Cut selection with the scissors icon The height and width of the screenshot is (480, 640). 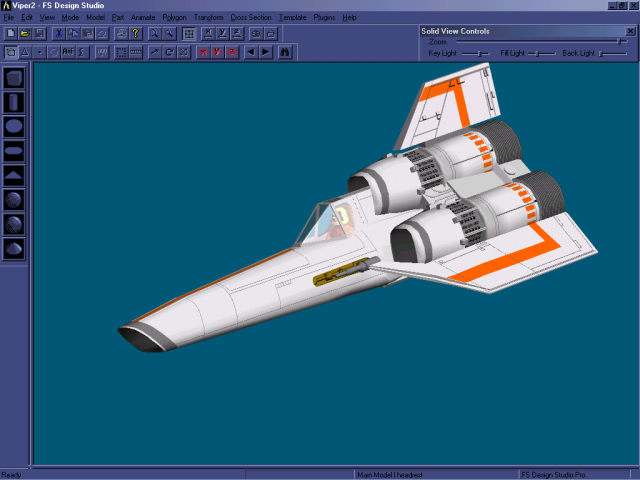tap(59, 33)
